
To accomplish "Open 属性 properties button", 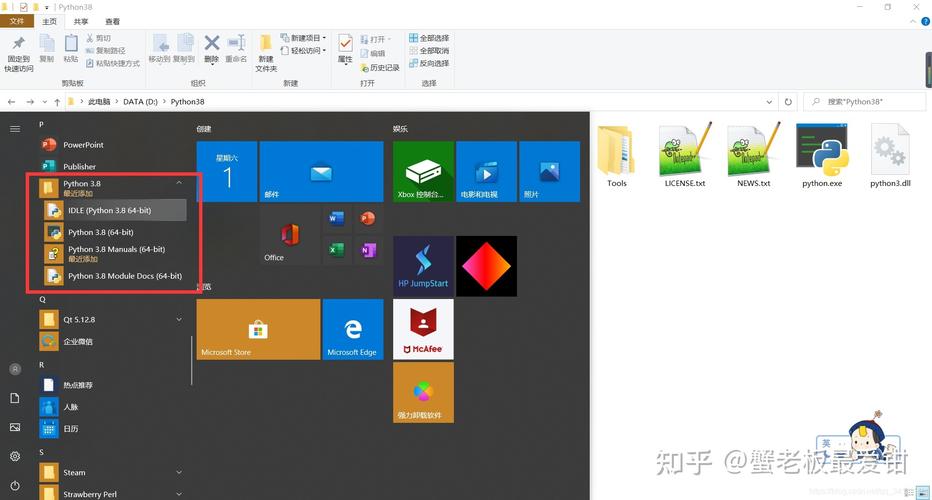I will (x=345, y=49).
